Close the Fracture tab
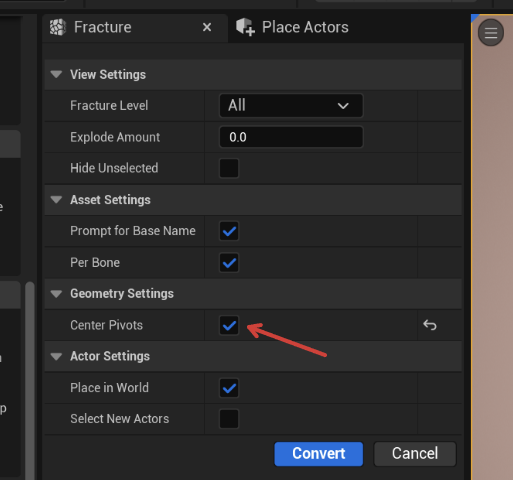Image resolution: width=513 pixels, height=480 pixels. tap(207, 27)
